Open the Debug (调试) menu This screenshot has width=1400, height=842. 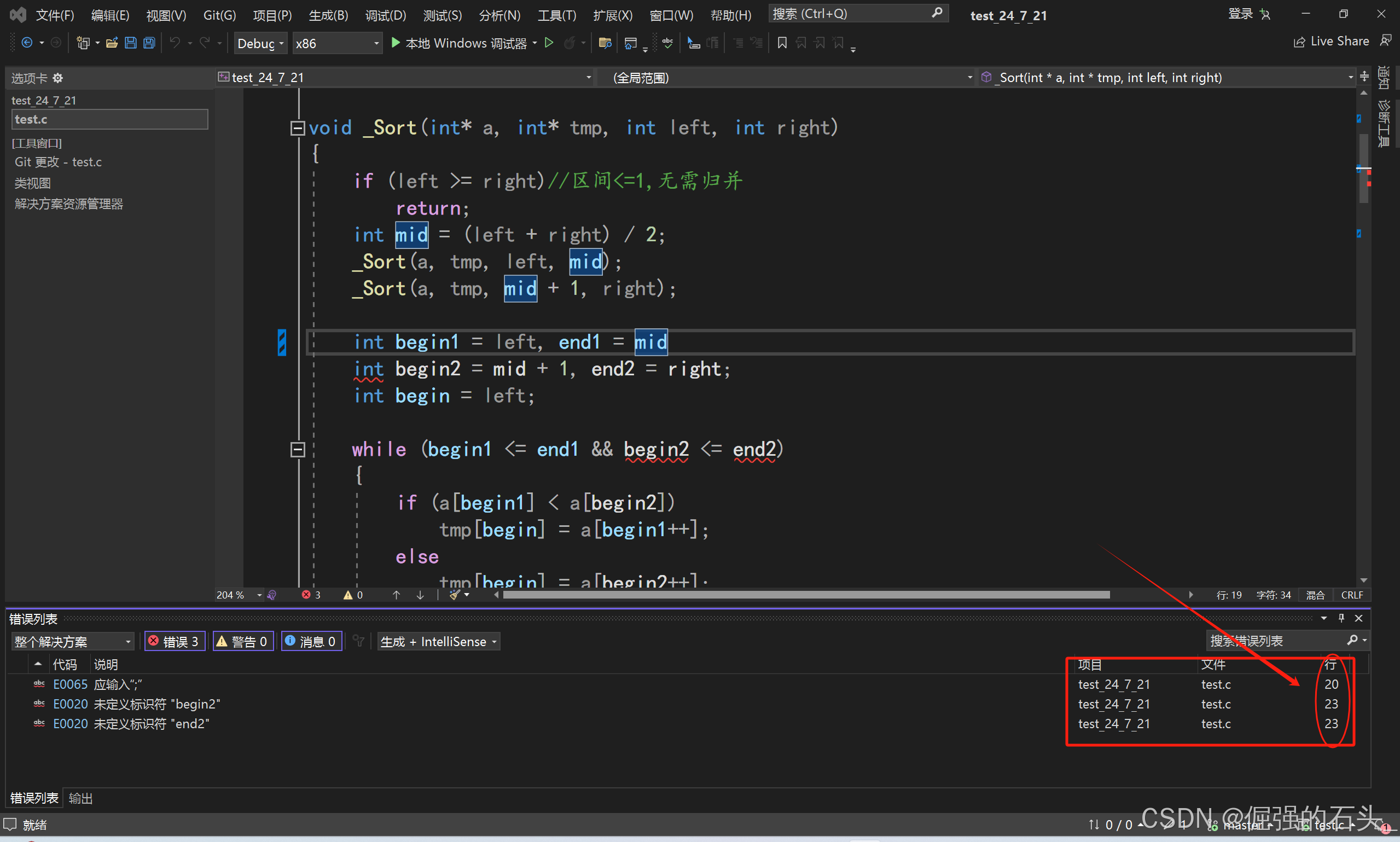click(x=385, y=15)
